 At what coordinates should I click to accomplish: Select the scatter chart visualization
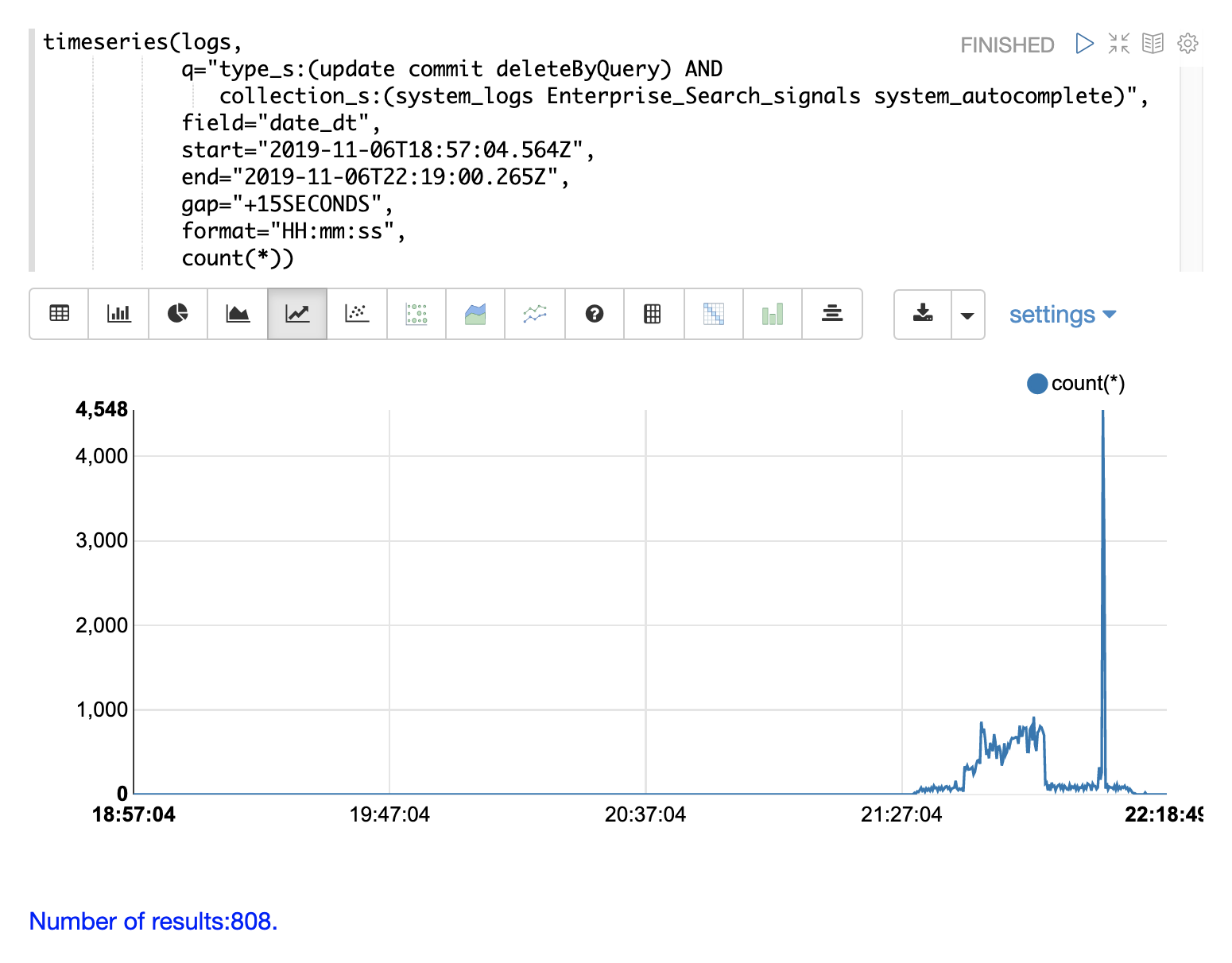(357, 314)
